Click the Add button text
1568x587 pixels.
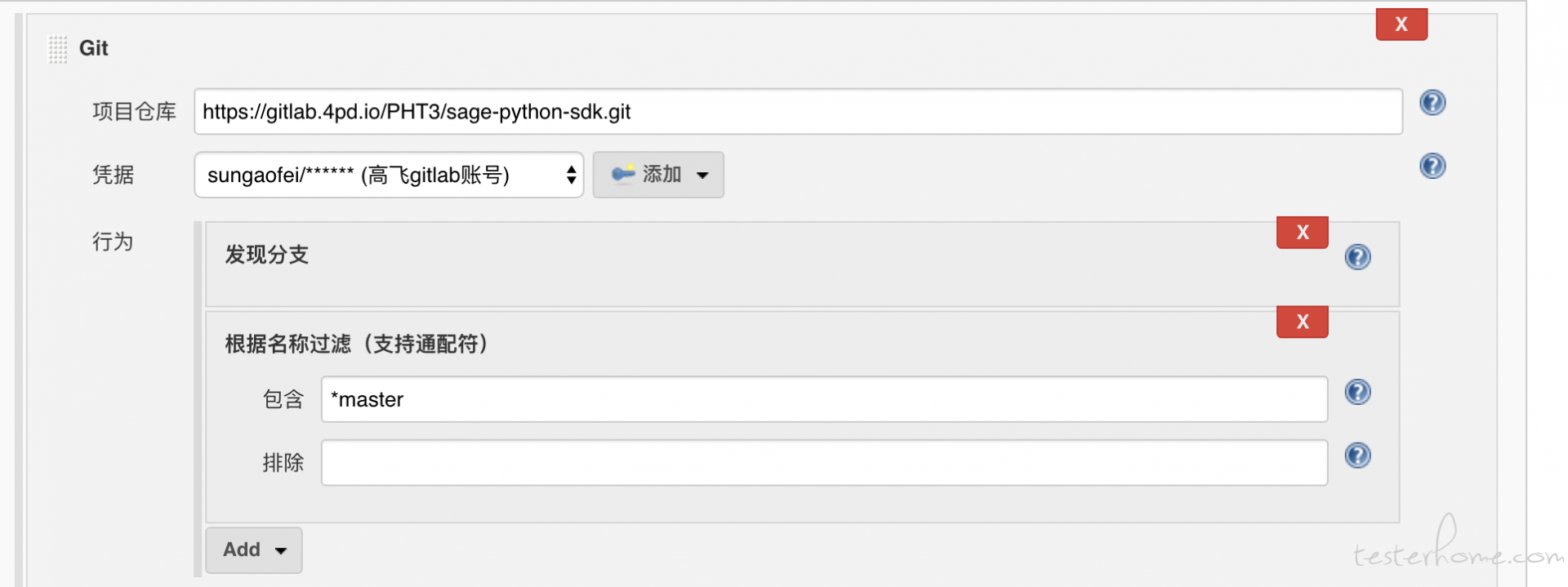click(242, 550)
